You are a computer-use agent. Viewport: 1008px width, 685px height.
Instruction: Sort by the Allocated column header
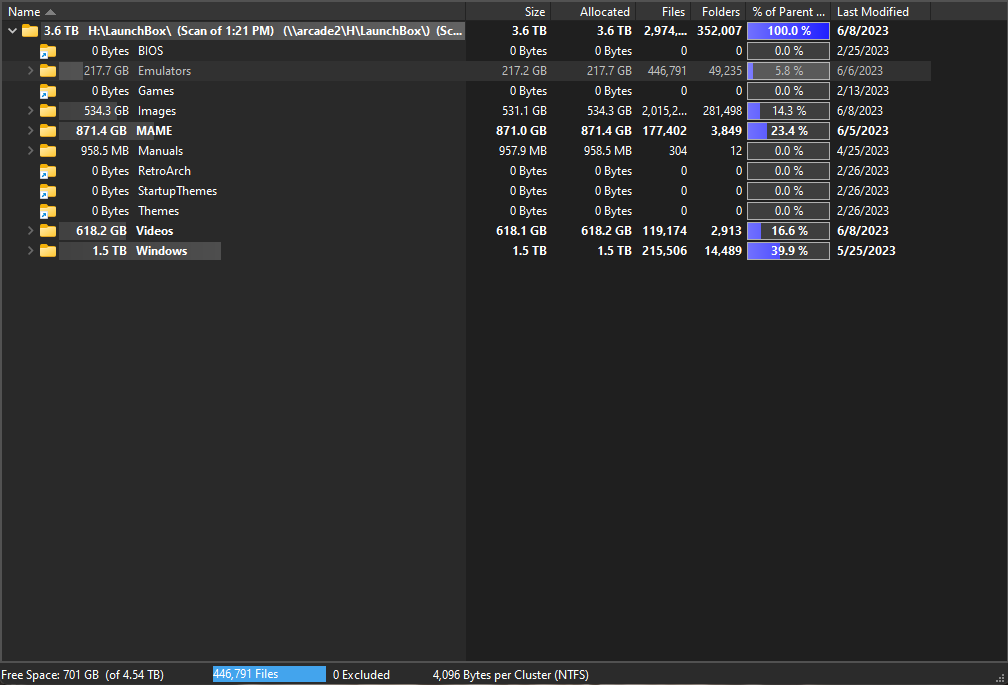(x=593, y=12)
